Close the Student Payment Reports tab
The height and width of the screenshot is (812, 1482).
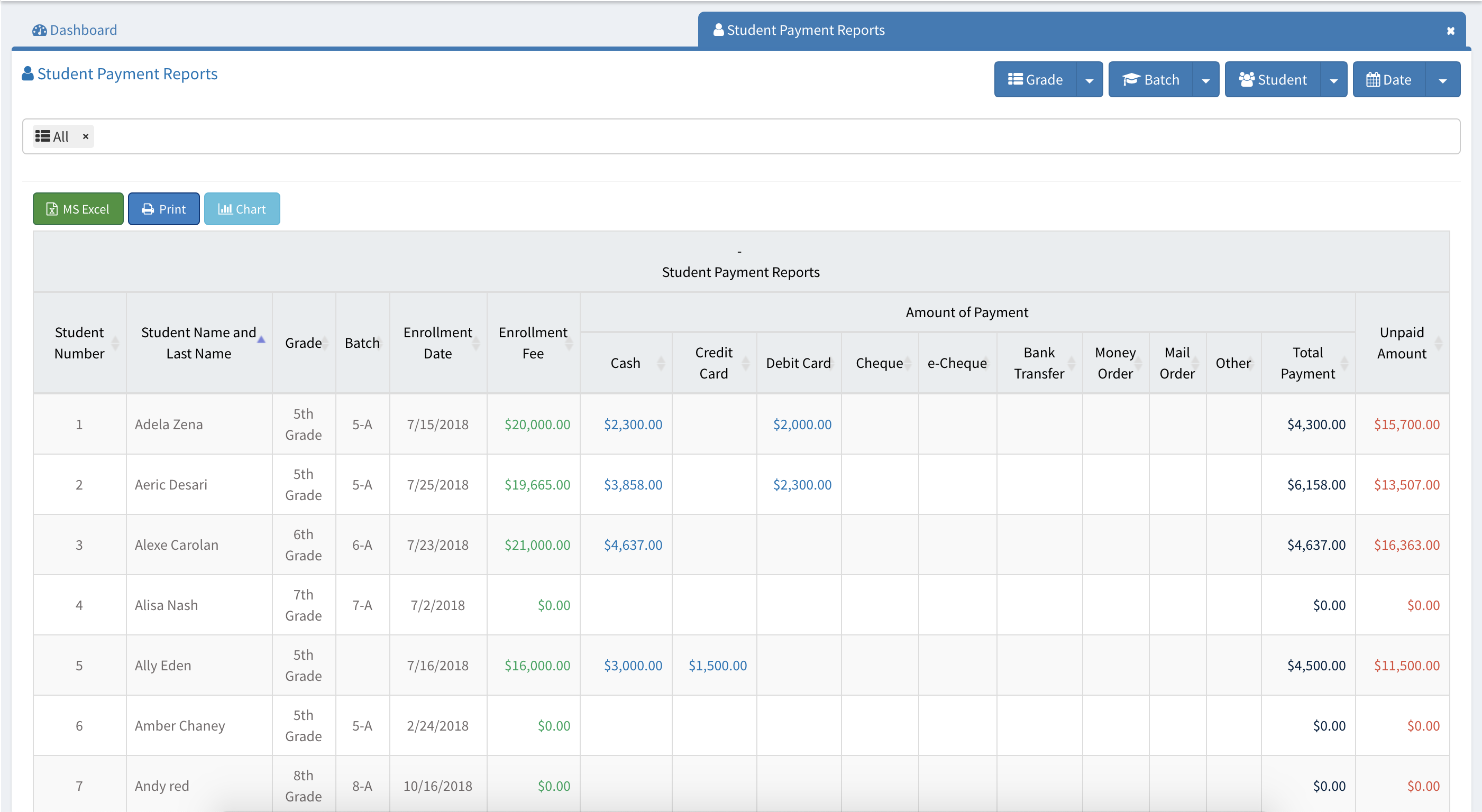coord(1450,31)
